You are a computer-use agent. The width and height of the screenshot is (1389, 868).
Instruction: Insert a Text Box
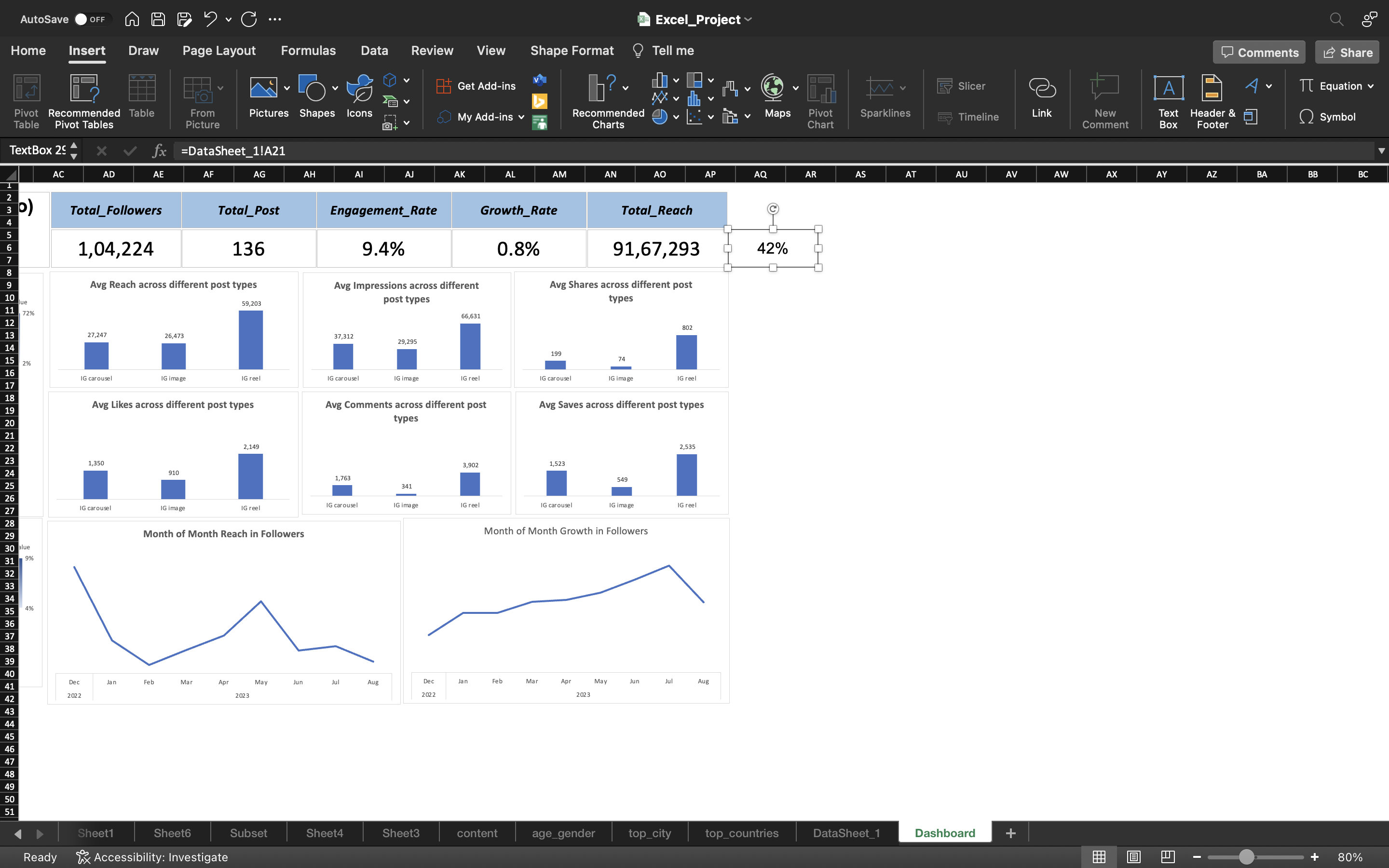[x=1168, y=102]
